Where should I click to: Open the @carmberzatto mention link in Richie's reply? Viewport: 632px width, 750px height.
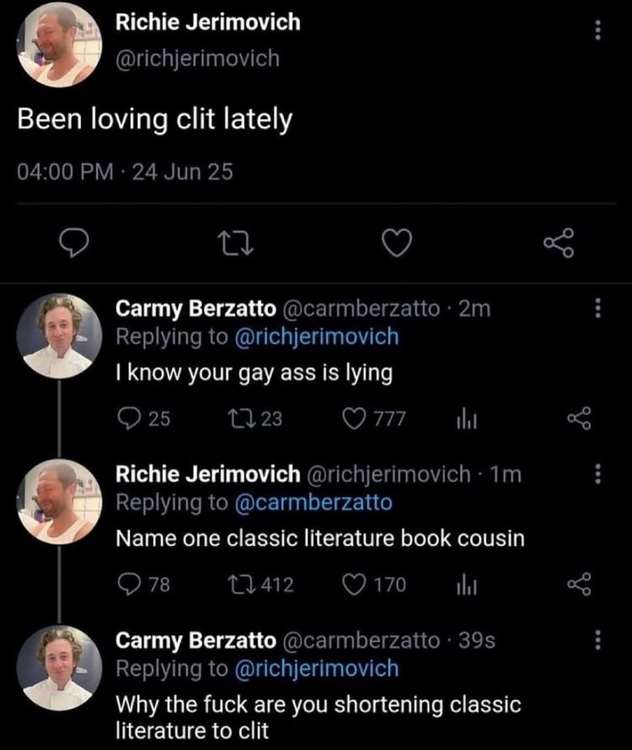(313, 502)
